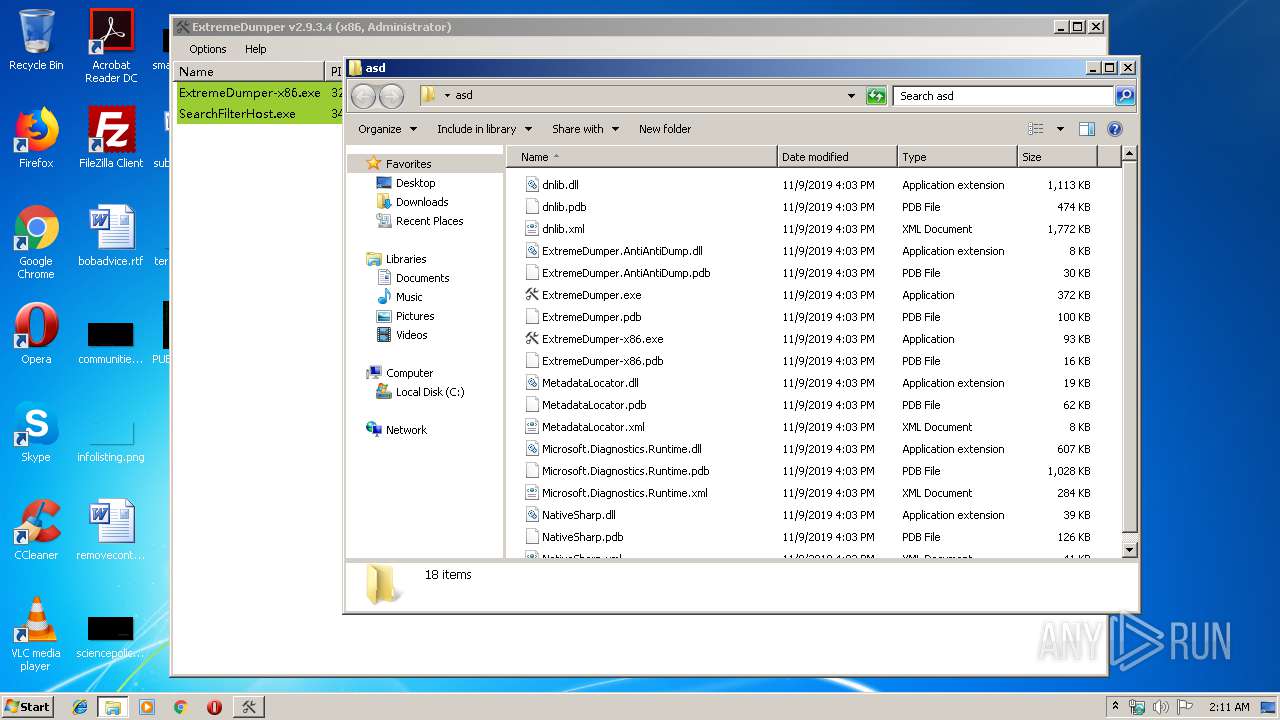
Task: Change view with the views icon
Action: (1036, 129)
